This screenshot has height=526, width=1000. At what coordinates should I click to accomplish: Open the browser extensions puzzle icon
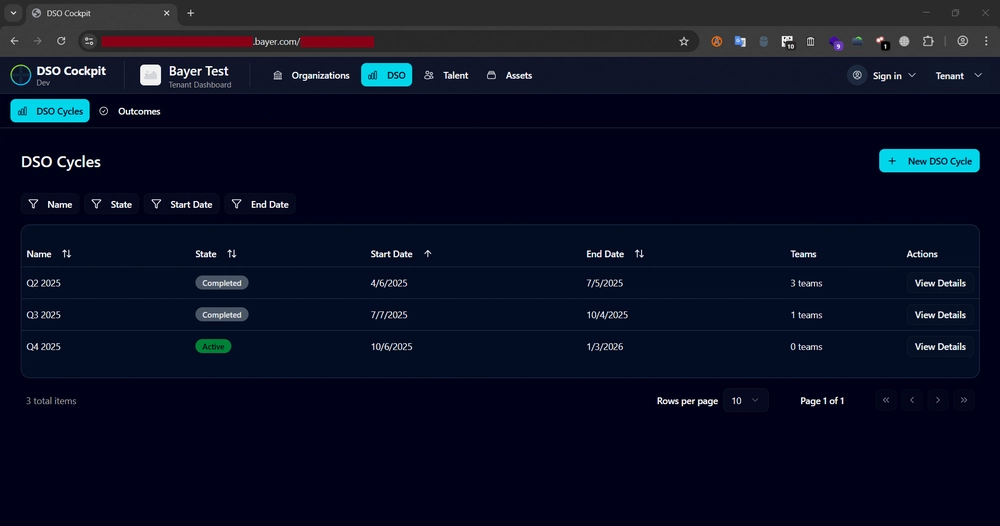[x=928, y=41]
